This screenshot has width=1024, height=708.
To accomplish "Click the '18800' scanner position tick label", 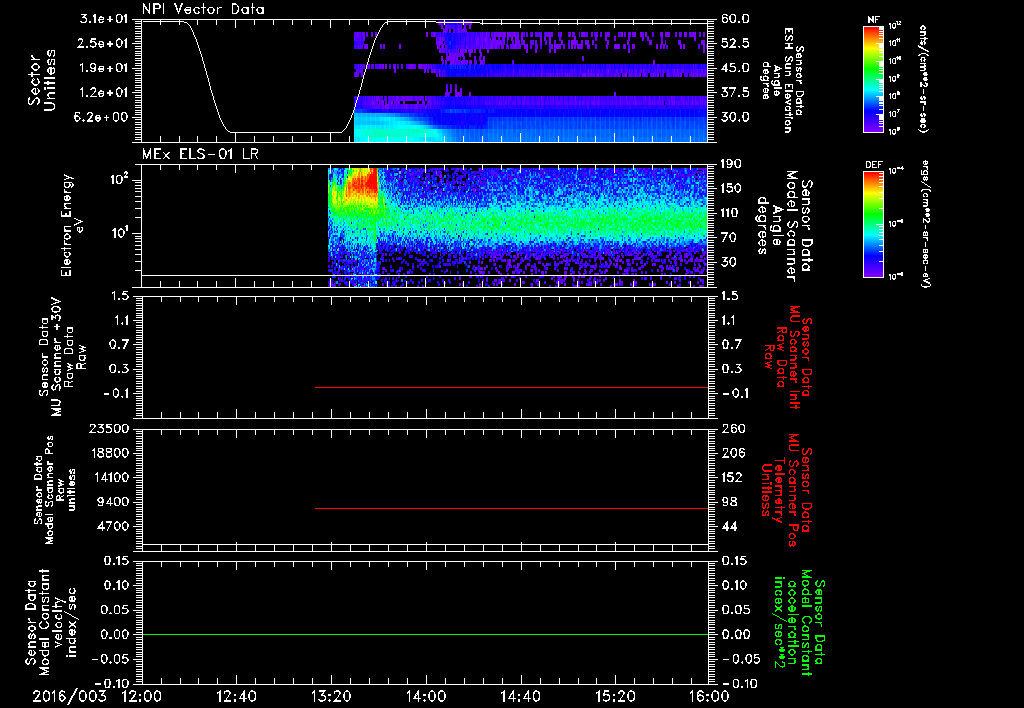I will tap(108, 453).
